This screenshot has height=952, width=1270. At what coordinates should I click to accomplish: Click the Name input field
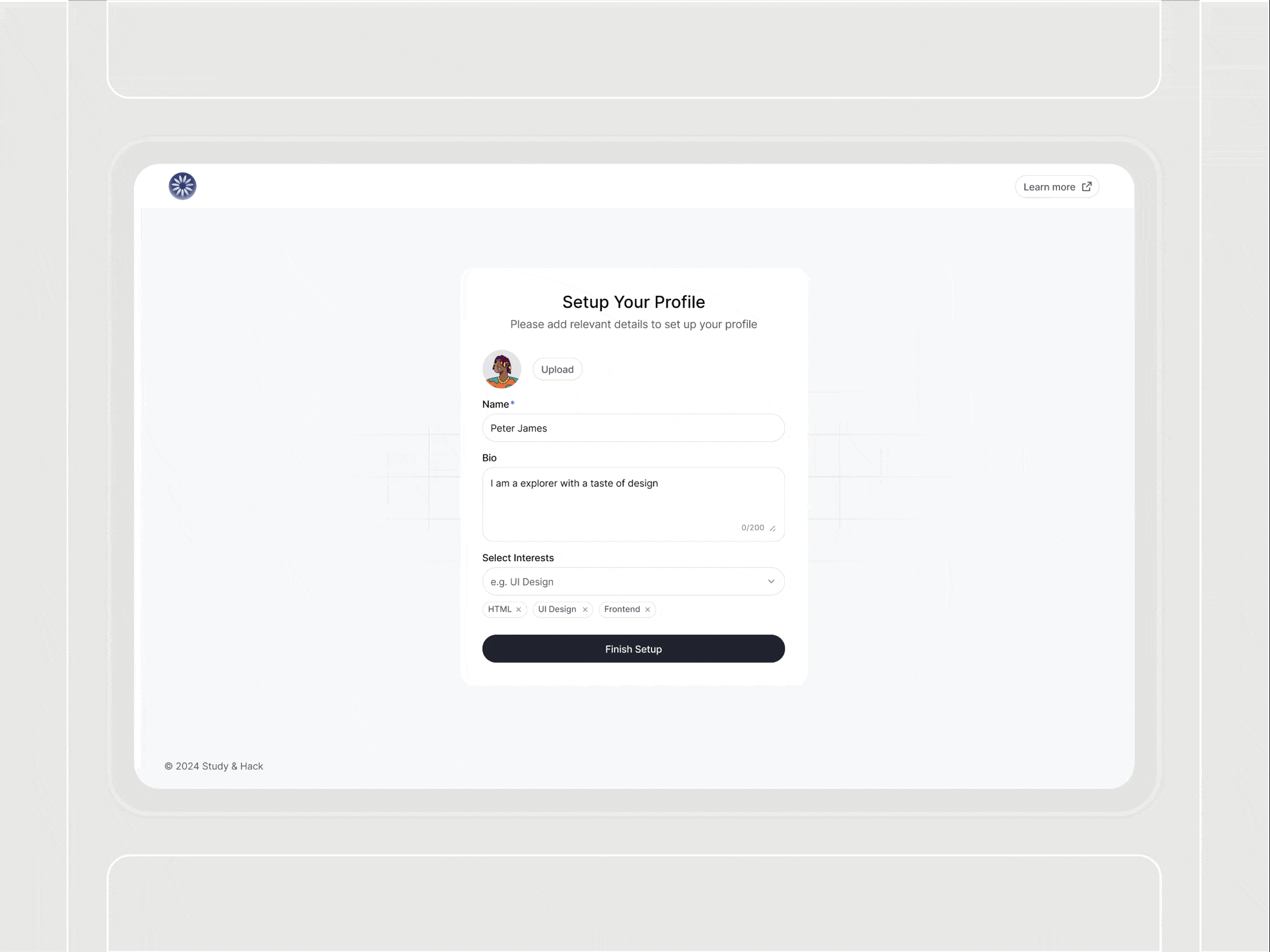pyautogui.click(x=633, y=428)
